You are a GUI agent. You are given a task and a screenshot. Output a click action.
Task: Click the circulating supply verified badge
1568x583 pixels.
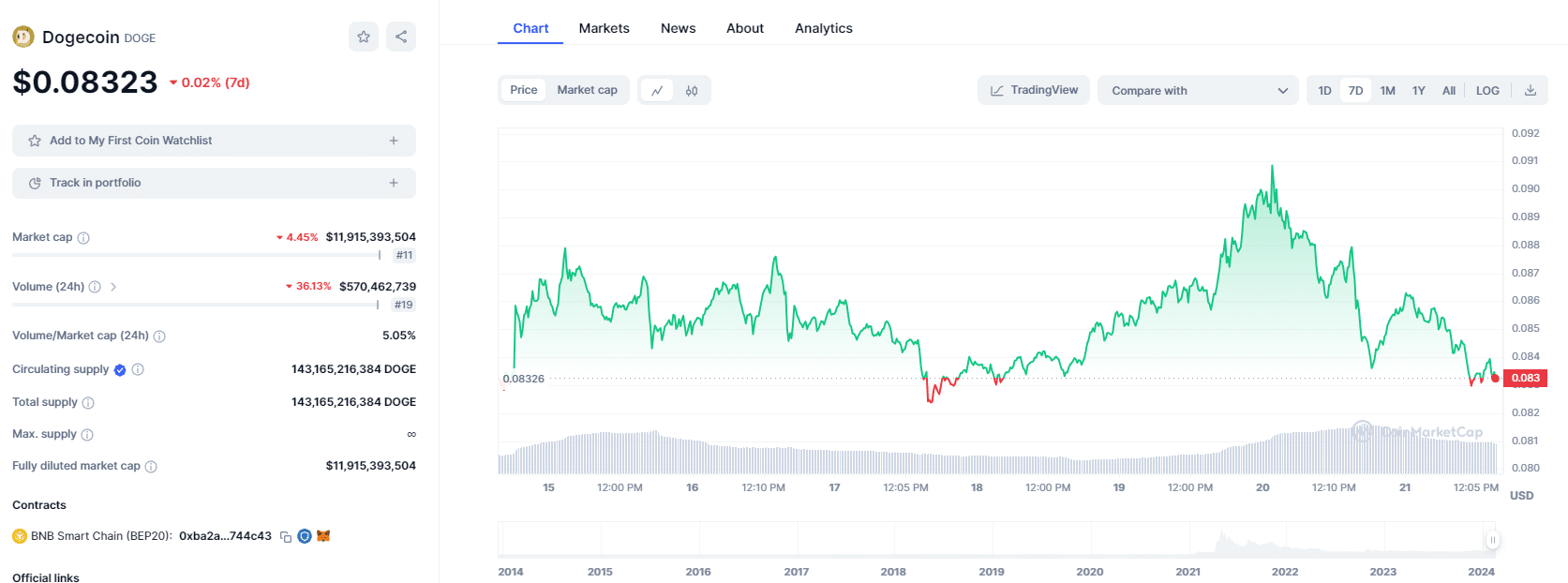pyautogui.click(x=120, y=370)
